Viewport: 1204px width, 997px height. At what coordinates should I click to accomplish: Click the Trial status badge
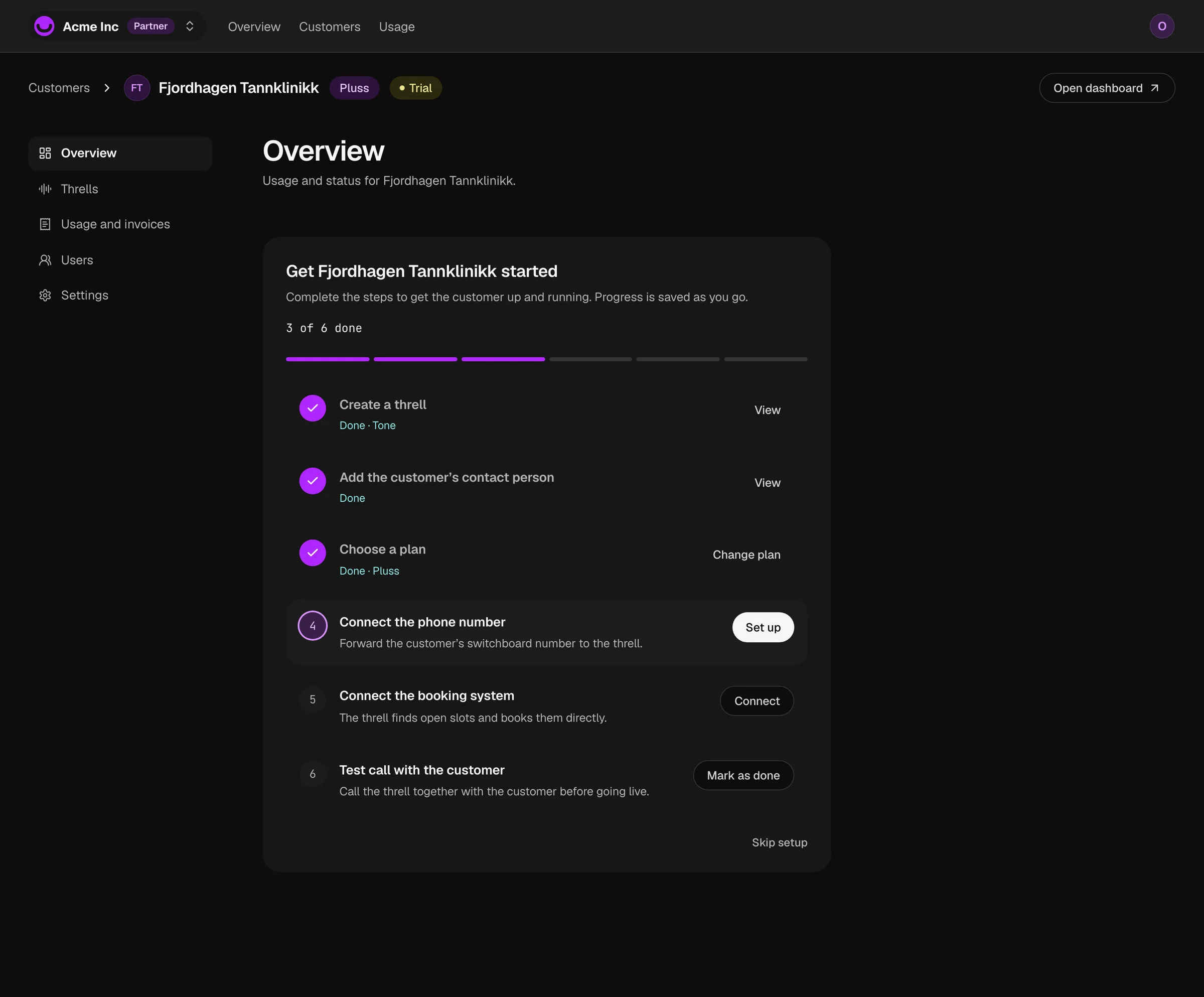pos(416,88)
